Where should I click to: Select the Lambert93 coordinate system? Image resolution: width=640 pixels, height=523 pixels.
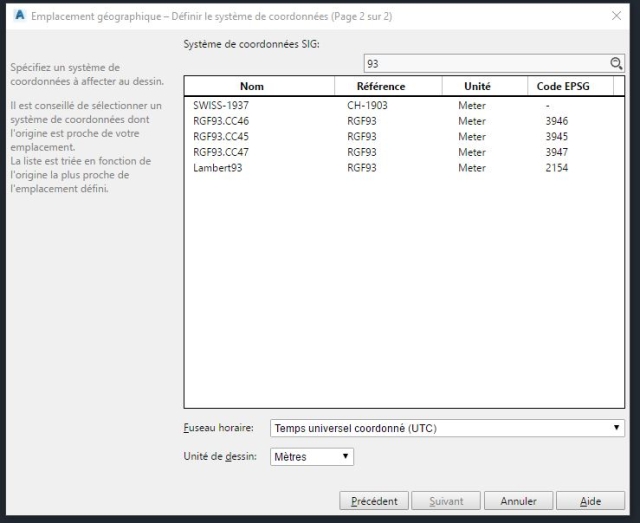click(x=404, y=167)
